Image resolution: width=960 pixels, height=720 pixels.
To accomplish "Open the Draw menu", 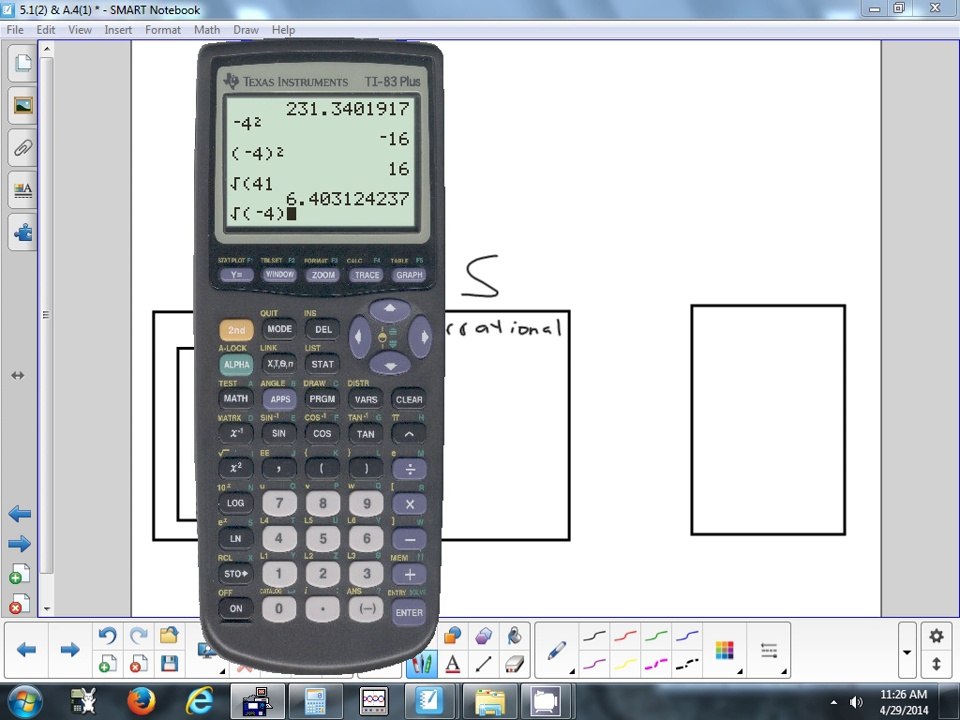I will tap(246, 29).
